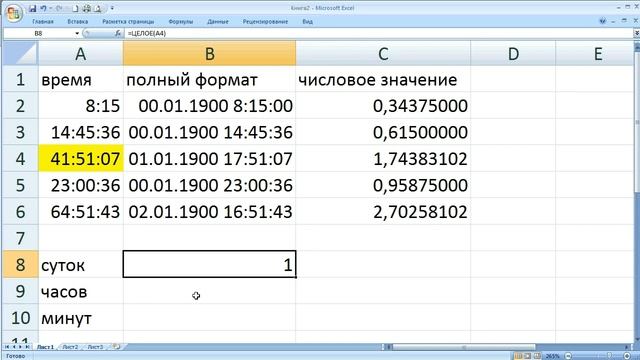The image size is (640, 360).
Task: Open the Данные ribbon tab
Action: pos(218,22)
